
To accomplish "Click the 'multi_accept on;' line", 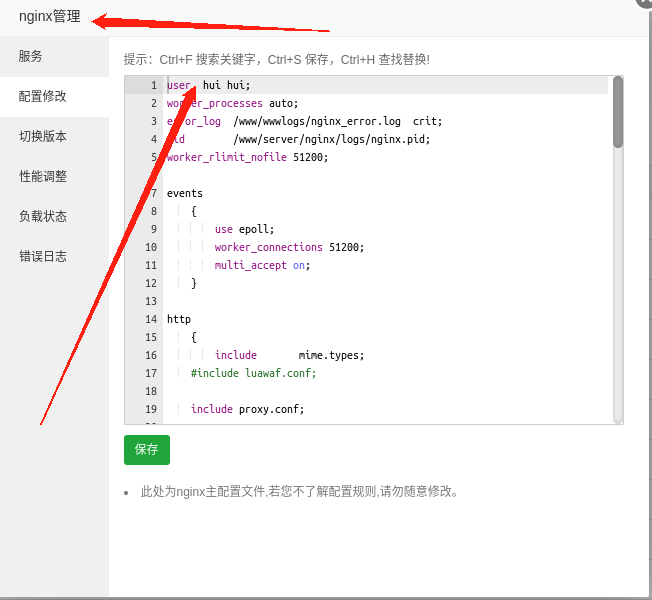I will (262, 265).
